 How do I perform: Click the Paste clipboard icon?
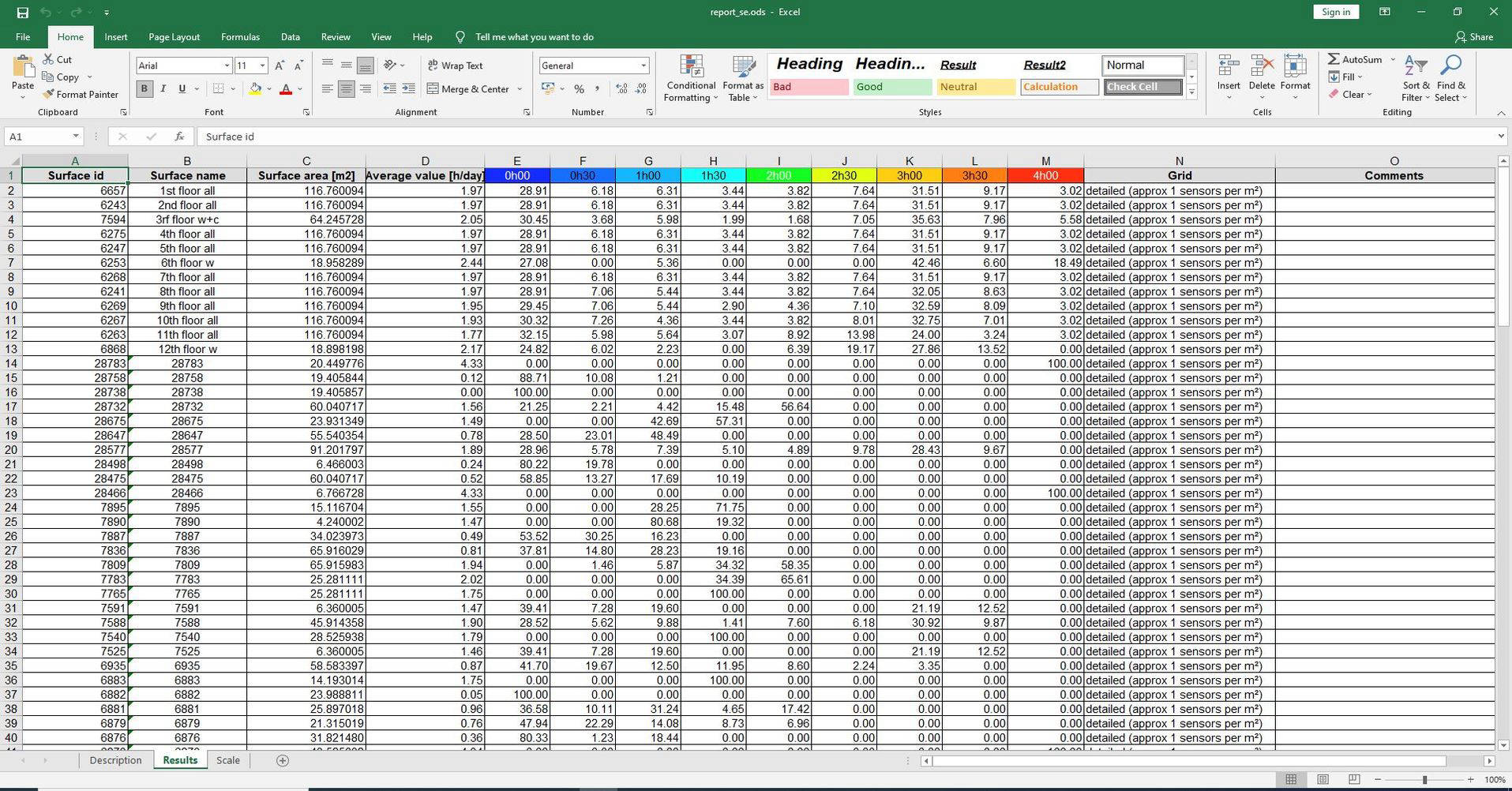pos(23,67)
